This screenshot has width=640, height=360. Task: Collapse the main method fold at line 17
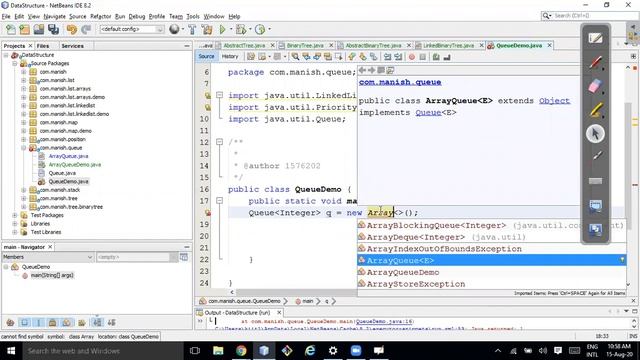click(x=219, y=201)
